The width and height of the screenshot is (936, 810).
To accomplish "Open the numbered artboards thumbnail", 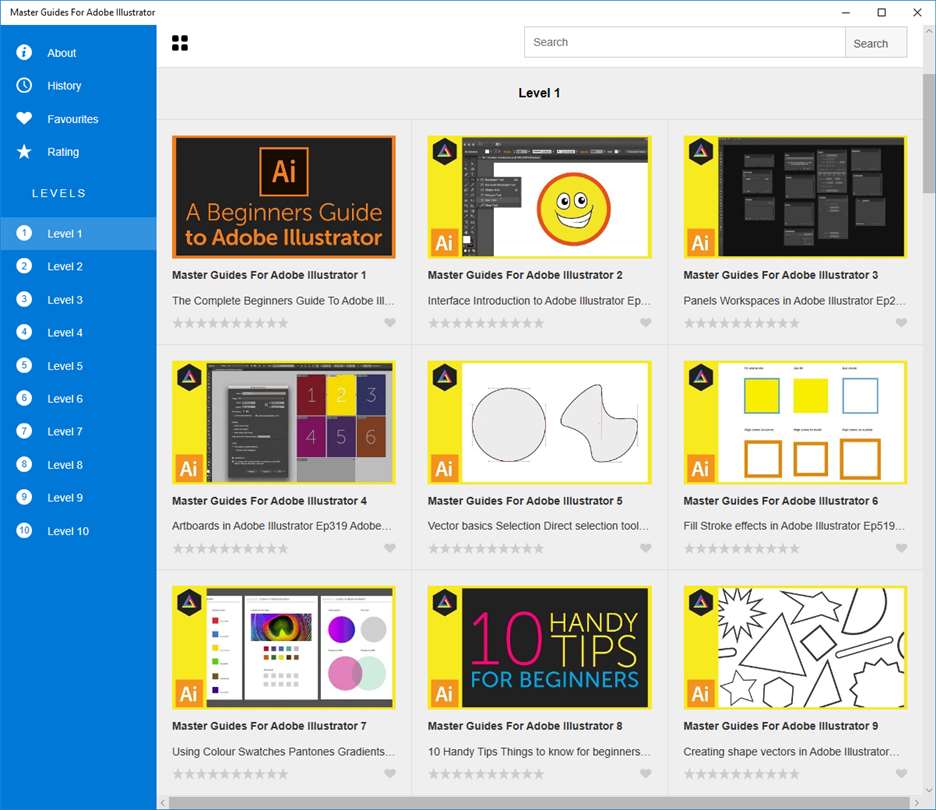I will pos(284,422).
